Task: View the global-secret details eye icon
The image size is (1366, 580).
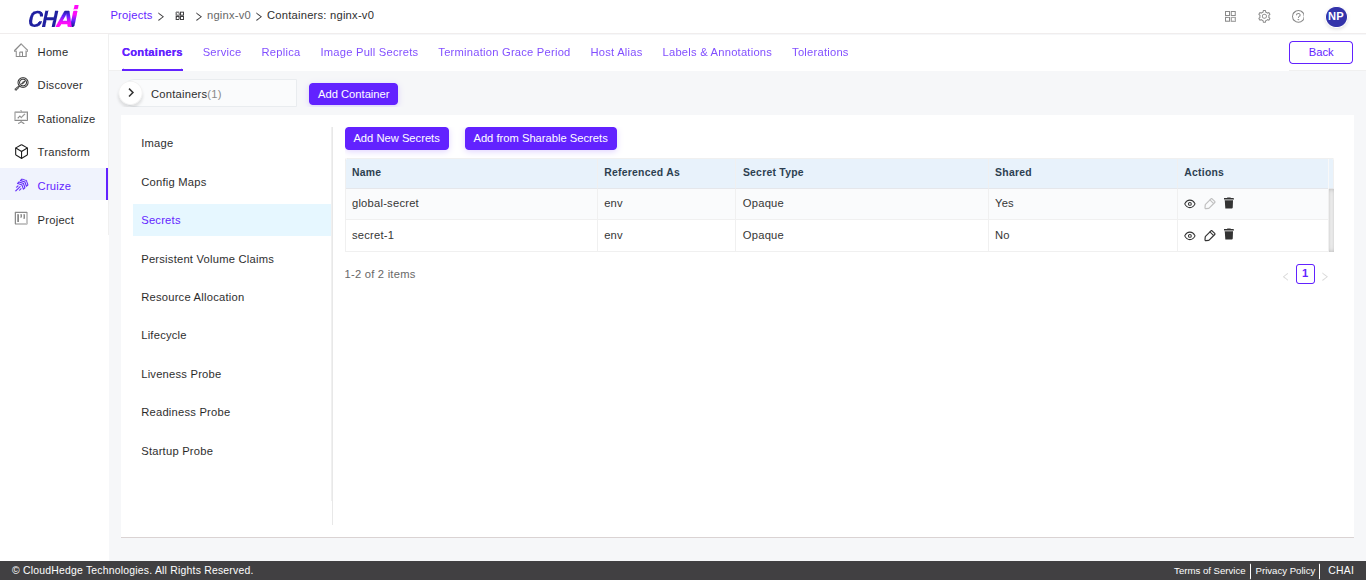Action: [1190, 203]
